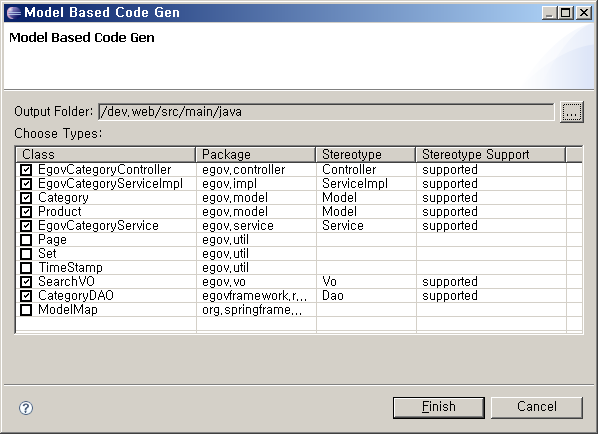
Task: Click the Stereotype column header
Action: [366, 154]
